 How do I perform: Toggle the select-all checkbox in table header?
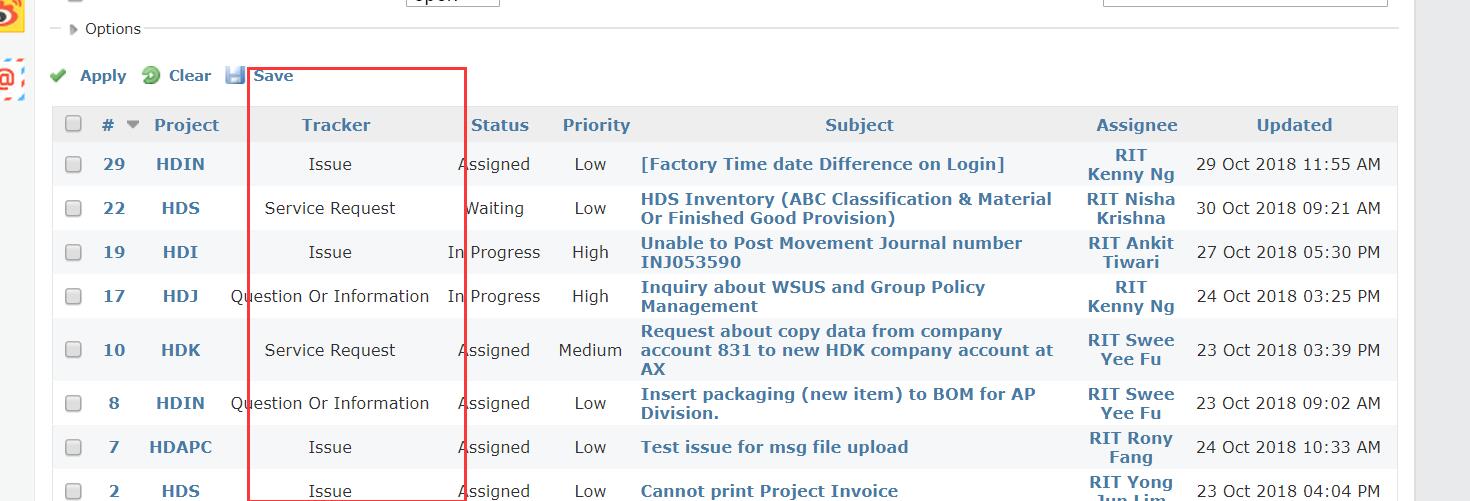(73, 124)
